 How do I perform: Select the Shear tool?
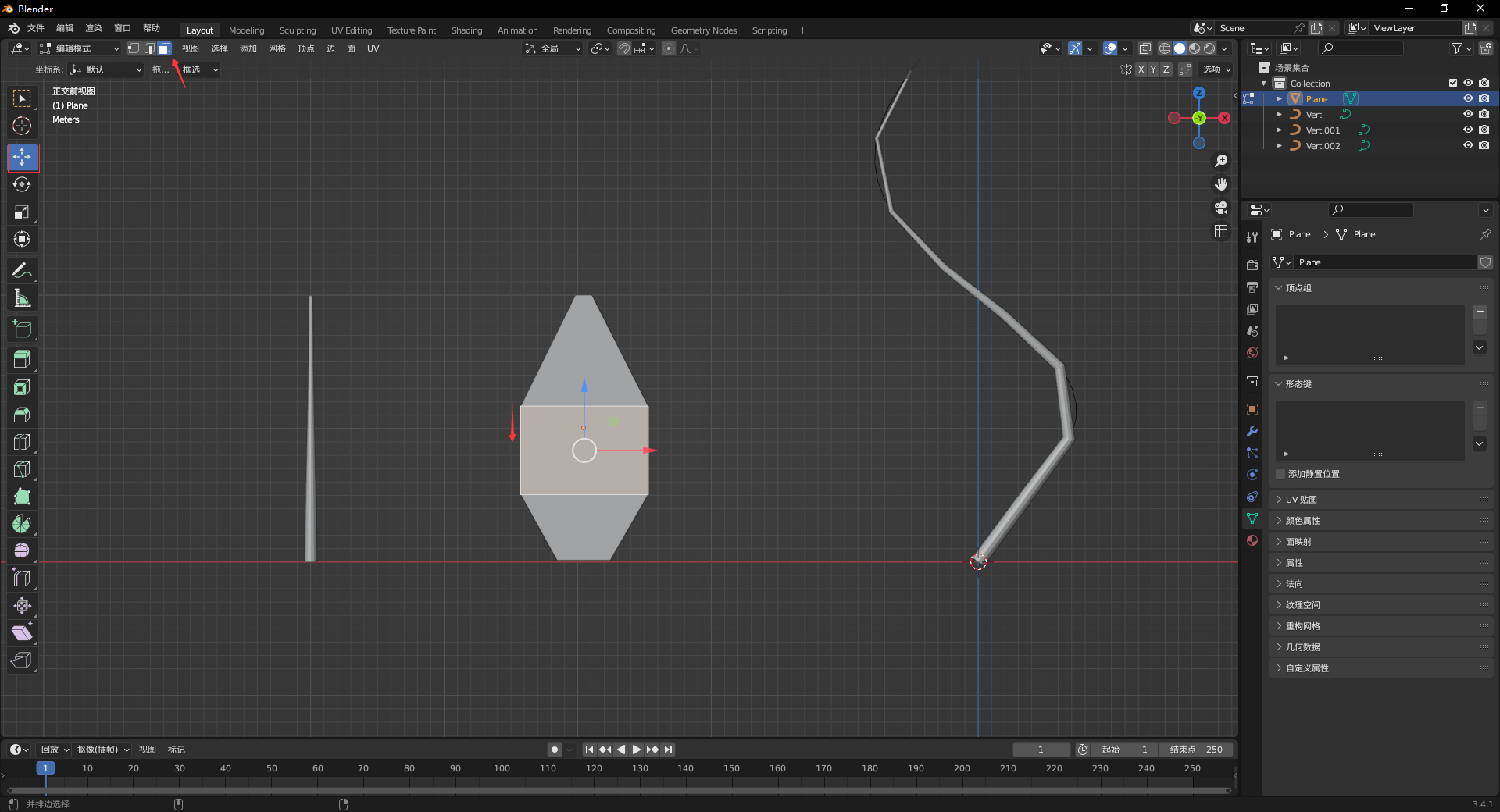22,633
